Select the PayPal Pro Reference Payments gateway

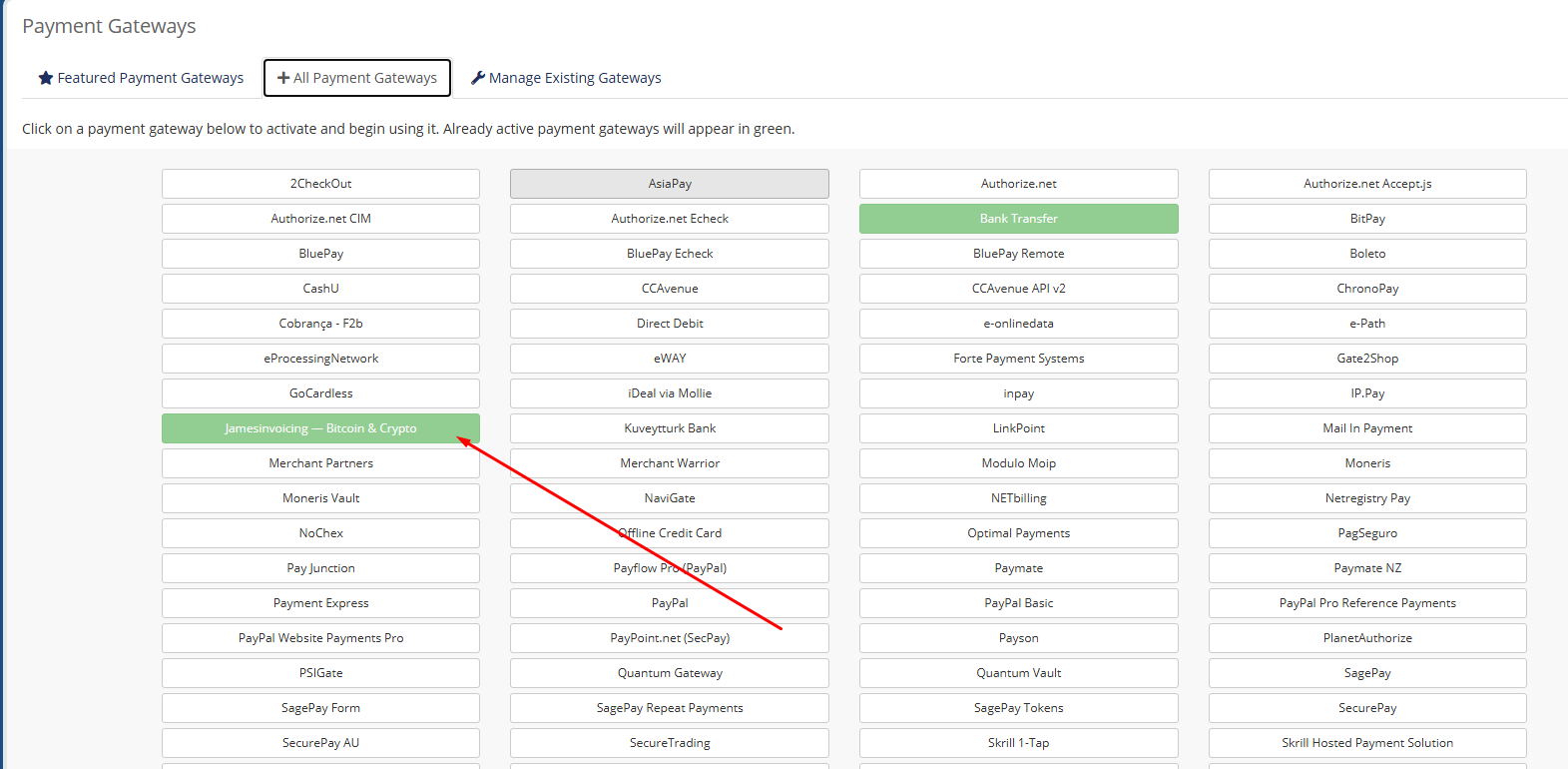1367,603
